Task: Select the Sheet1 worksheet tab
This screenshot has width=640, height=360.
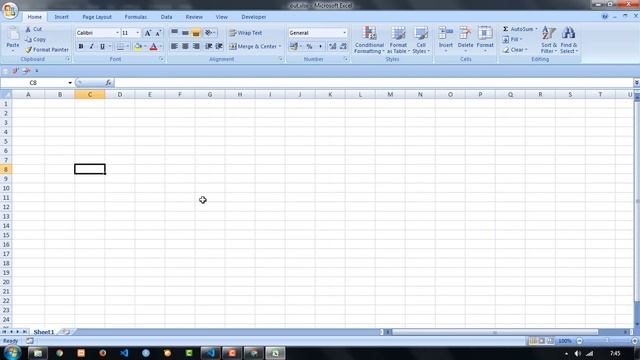Action: pos(44,332)
